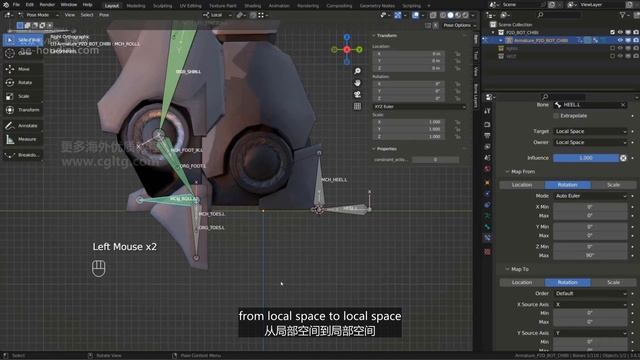This screenshot has height=360, width=640.
Task: Toggle camera view icon in viewport
Action: (x=357, y=94)
